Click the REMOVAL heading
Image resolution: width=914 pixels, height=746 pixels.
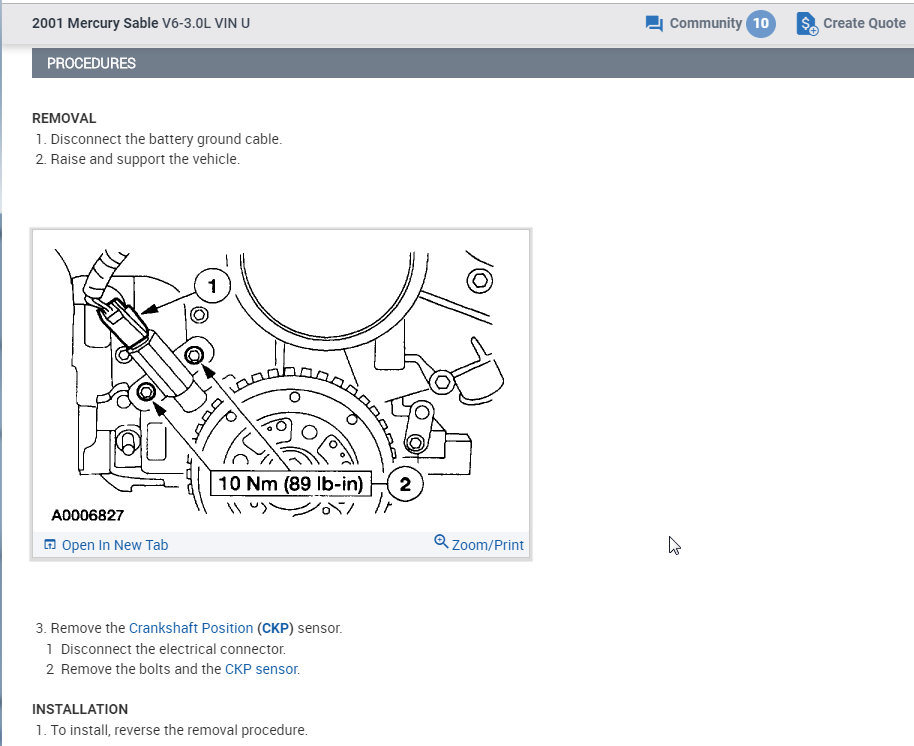64,118
